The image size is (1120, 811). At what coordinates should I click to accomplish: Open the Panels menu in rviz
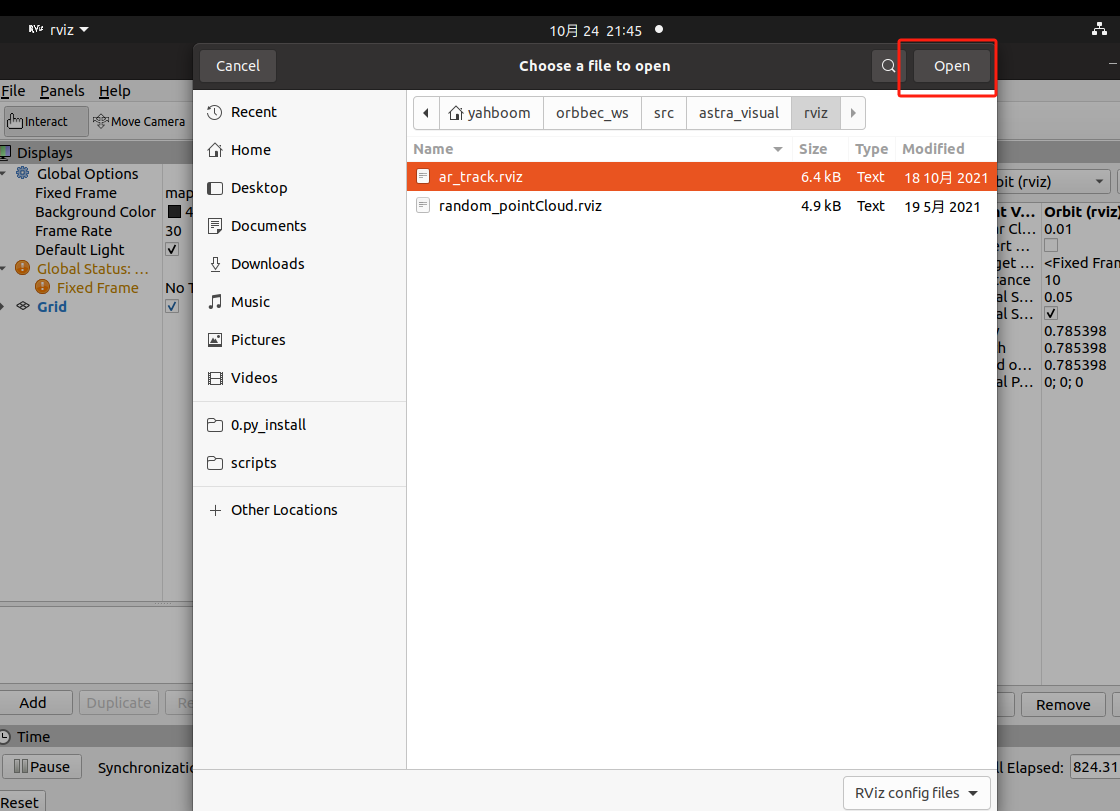pos(62,91)
